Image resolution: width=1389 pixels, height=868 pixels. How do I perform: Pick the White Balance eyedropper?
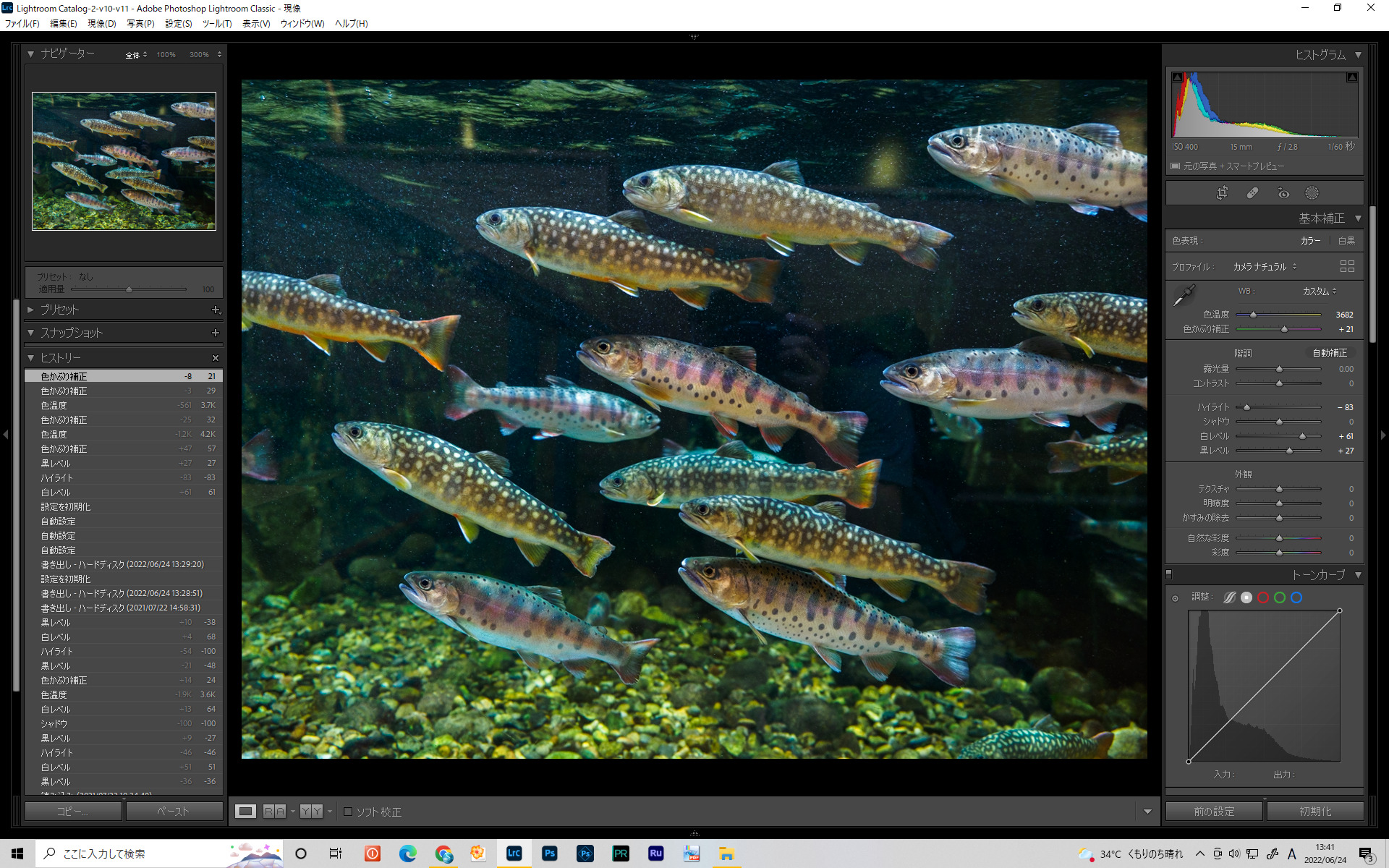coord(1184,295)
